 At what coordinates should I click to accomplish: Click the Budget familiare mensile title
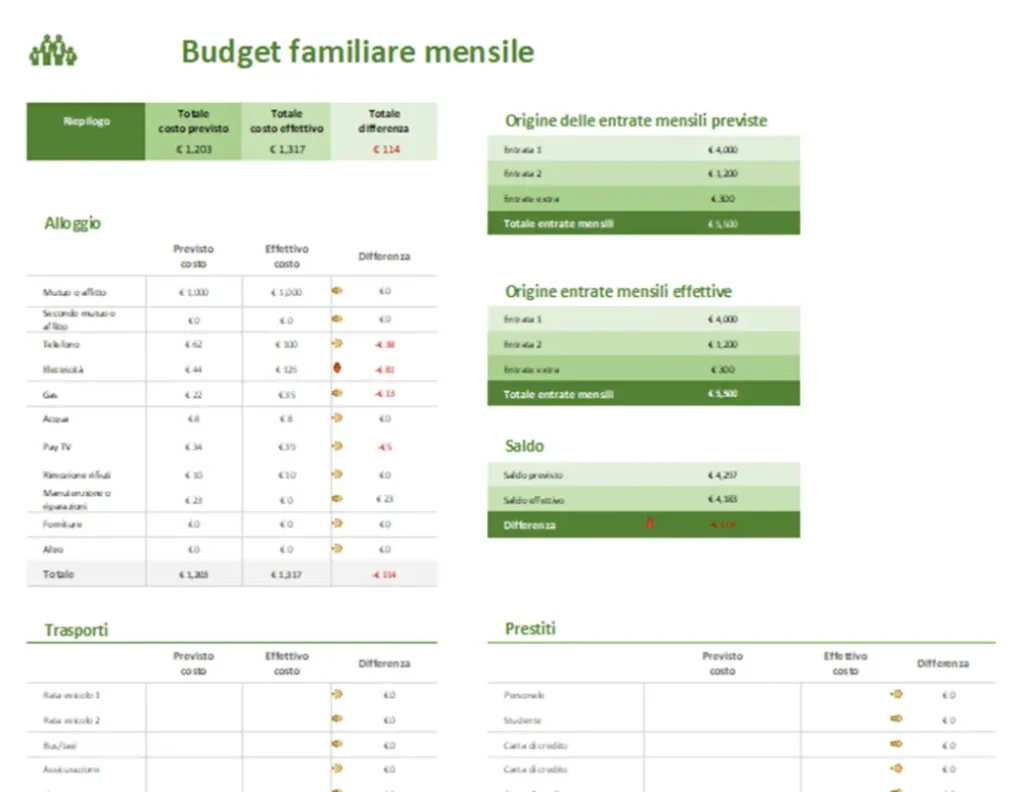[357, 52]
